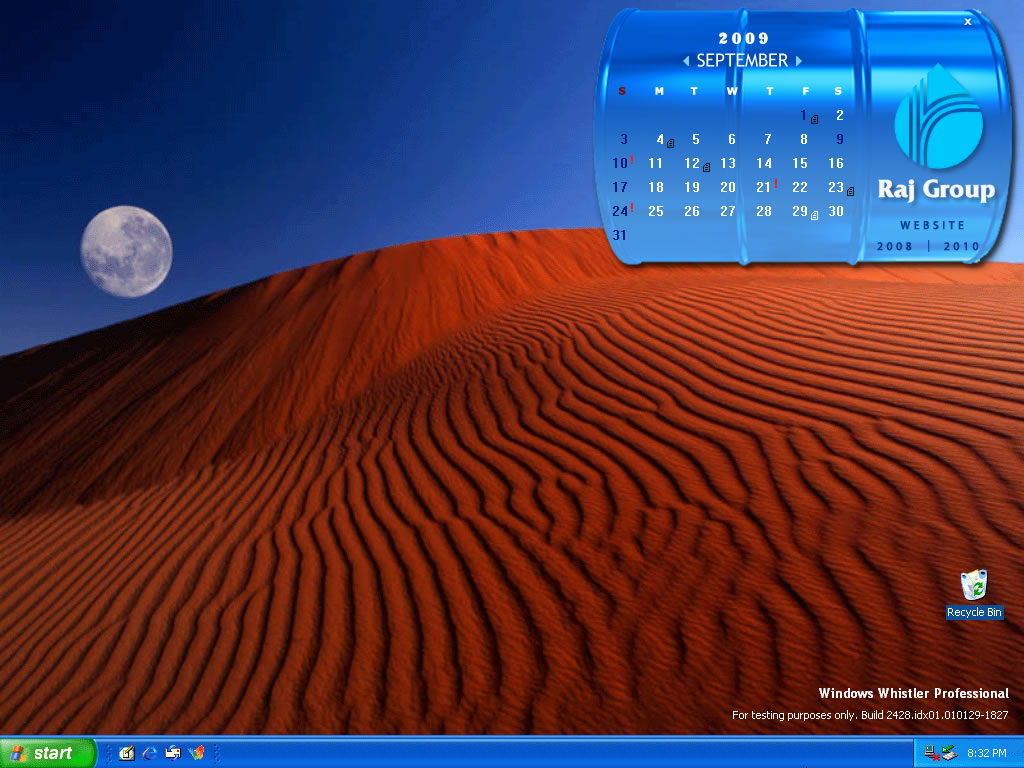Open the MSN butterfly quick launch icon
1024x768 pixels.
pyautogui.click(x=196, y=753)
